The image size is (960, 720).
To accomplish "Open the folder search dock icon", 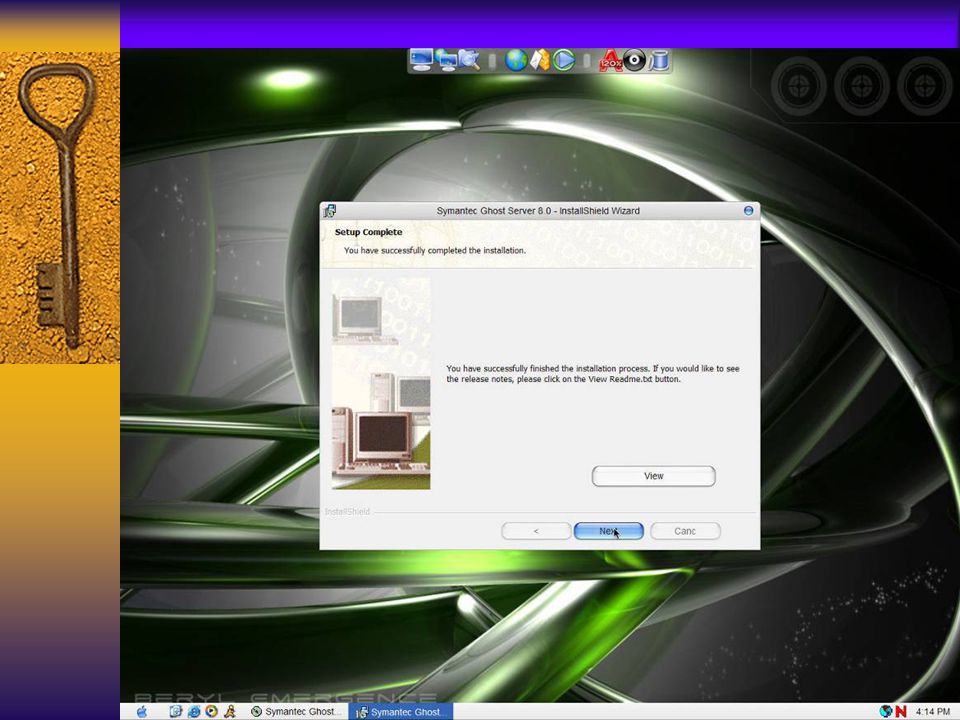I will click(x=469, y=61).
